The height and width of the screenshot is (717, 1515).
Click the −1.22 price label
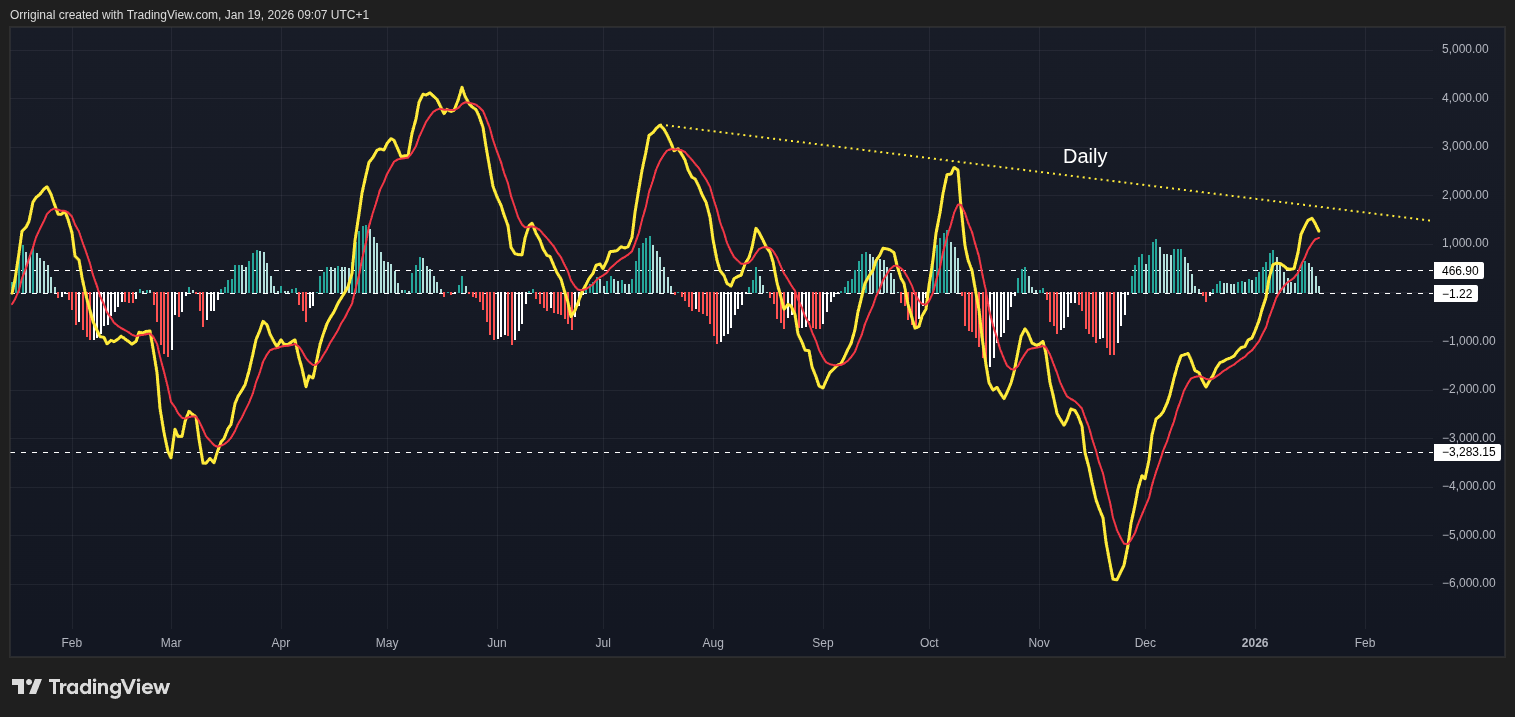[1456, 294]
